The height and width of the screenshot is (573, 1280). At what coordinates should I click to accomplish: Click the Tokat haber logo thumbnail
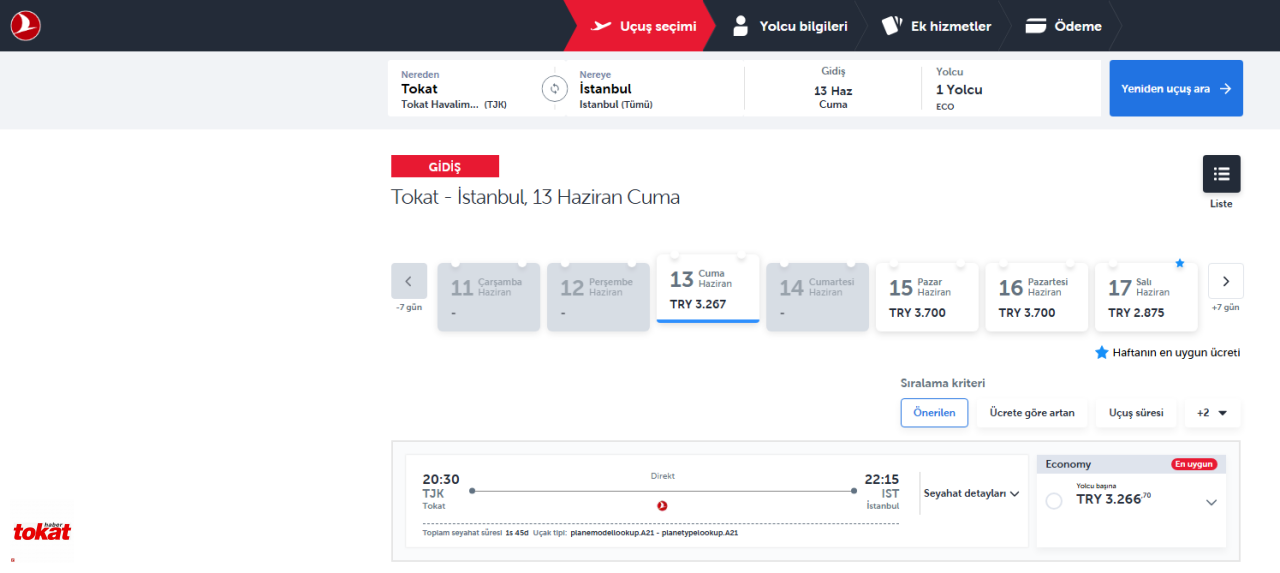tap(41, 531)
